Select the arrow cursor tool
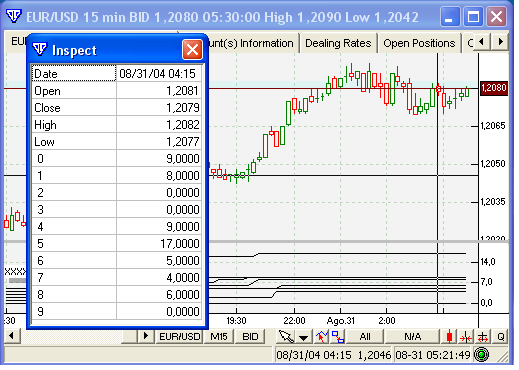Image resolution: width=519 pixels, height=370 pixels. [x=287, y=337]
